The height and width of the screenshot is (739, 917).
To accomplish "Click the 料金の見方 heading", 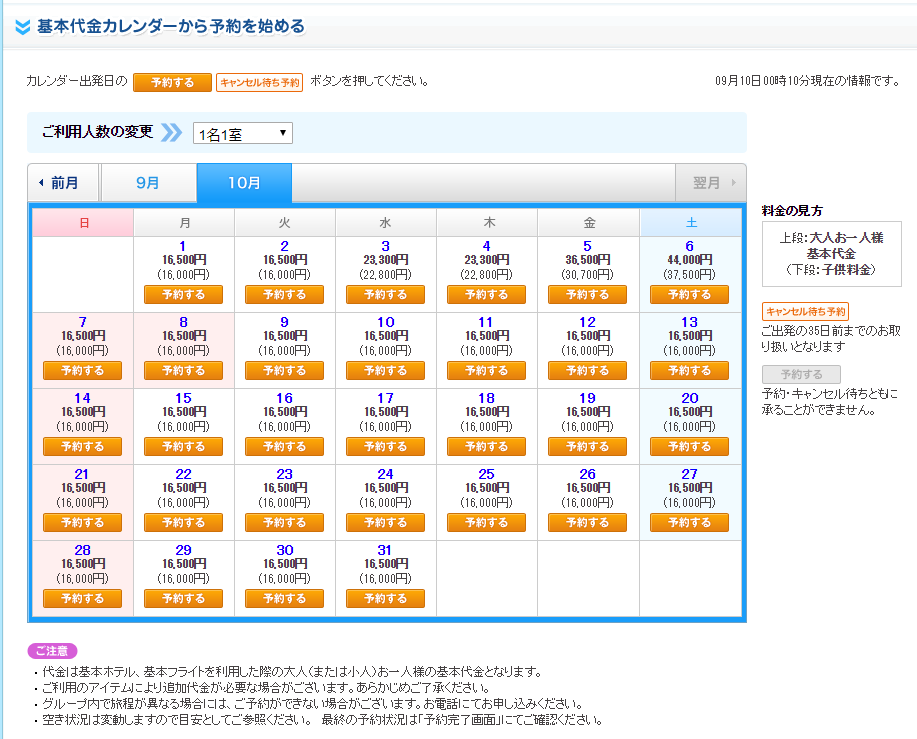I will 792,211.
